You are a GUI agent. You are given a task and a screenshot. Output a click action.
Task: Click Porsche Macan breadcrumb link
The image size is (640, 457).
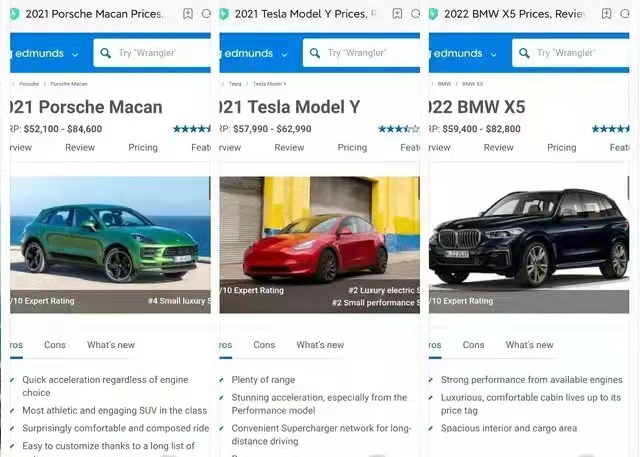coord(69,84)
